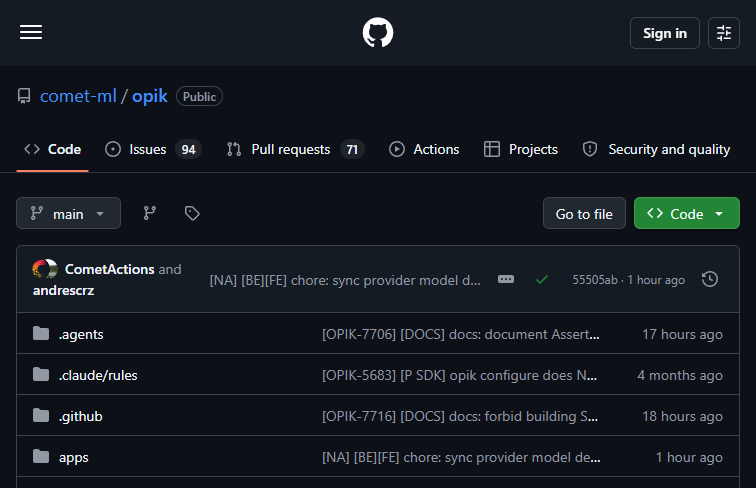
Task: Open the Actions tab
Action: [x=424, y=149]
